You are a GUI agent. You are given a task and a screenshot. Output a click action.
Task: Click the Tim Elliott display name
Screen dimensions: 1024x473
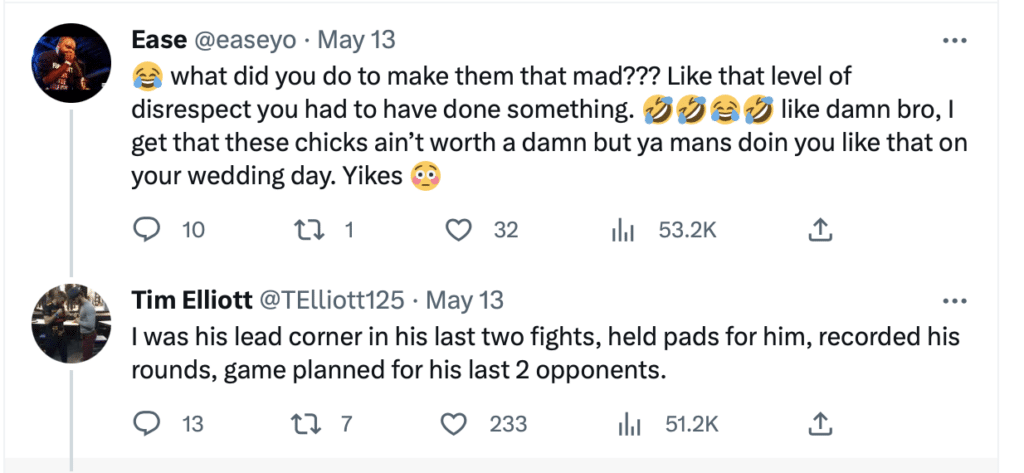192,299
